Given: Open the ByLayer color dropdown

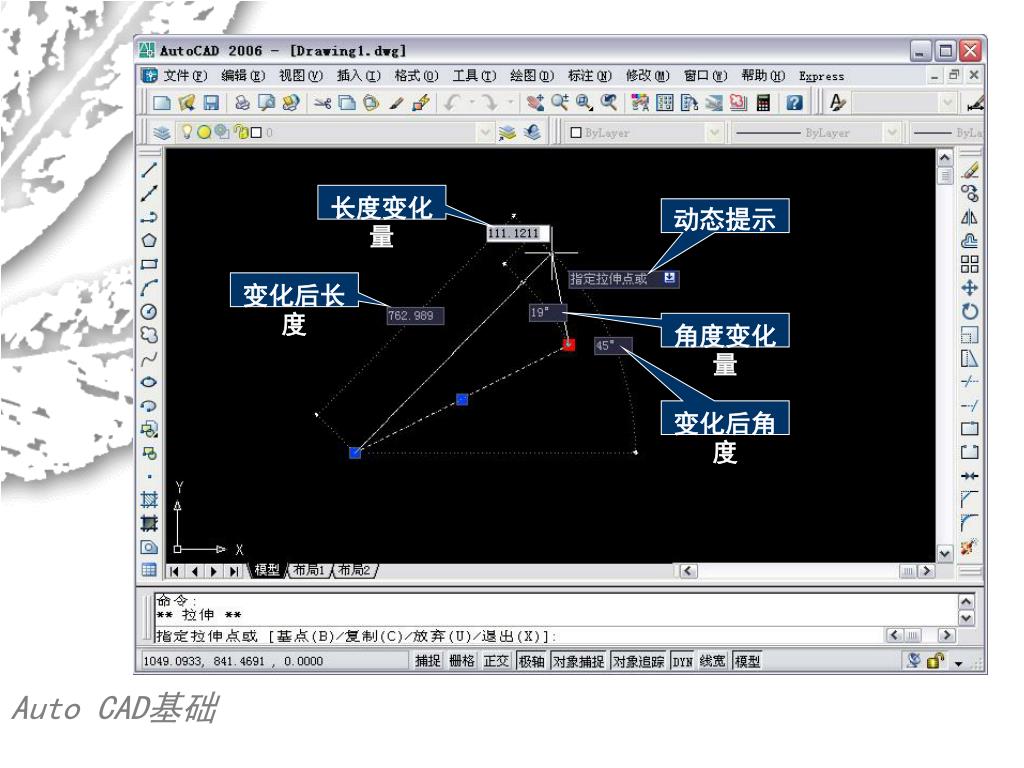Looking at the screenshot, I should (x=714, y=133).
